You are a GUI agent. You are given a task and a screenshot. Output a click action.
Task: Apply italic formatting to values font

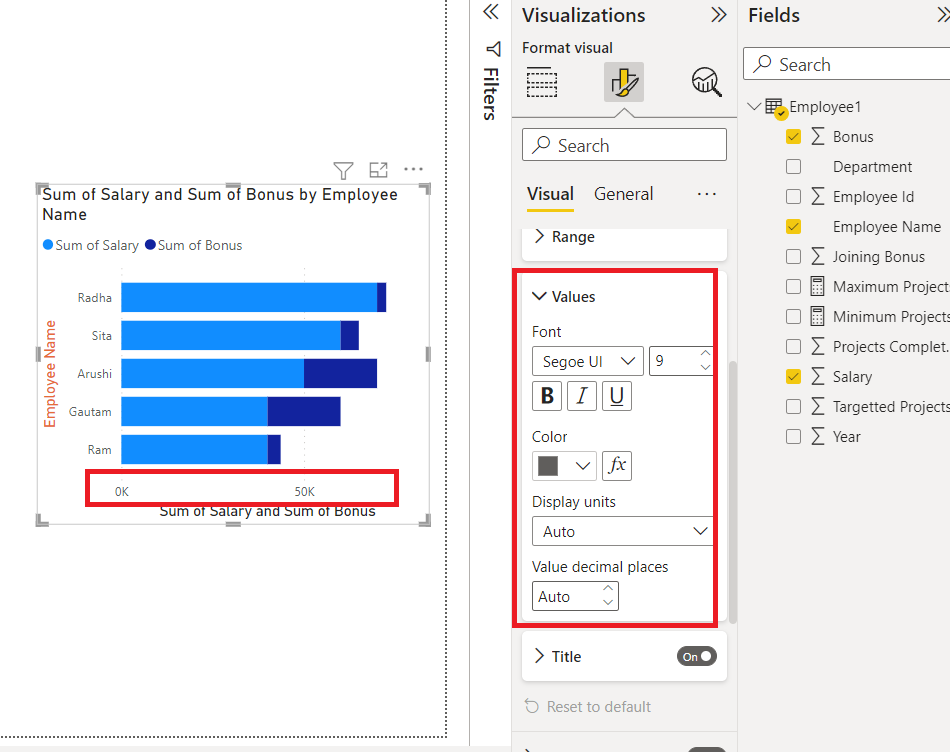click(582, 395)
